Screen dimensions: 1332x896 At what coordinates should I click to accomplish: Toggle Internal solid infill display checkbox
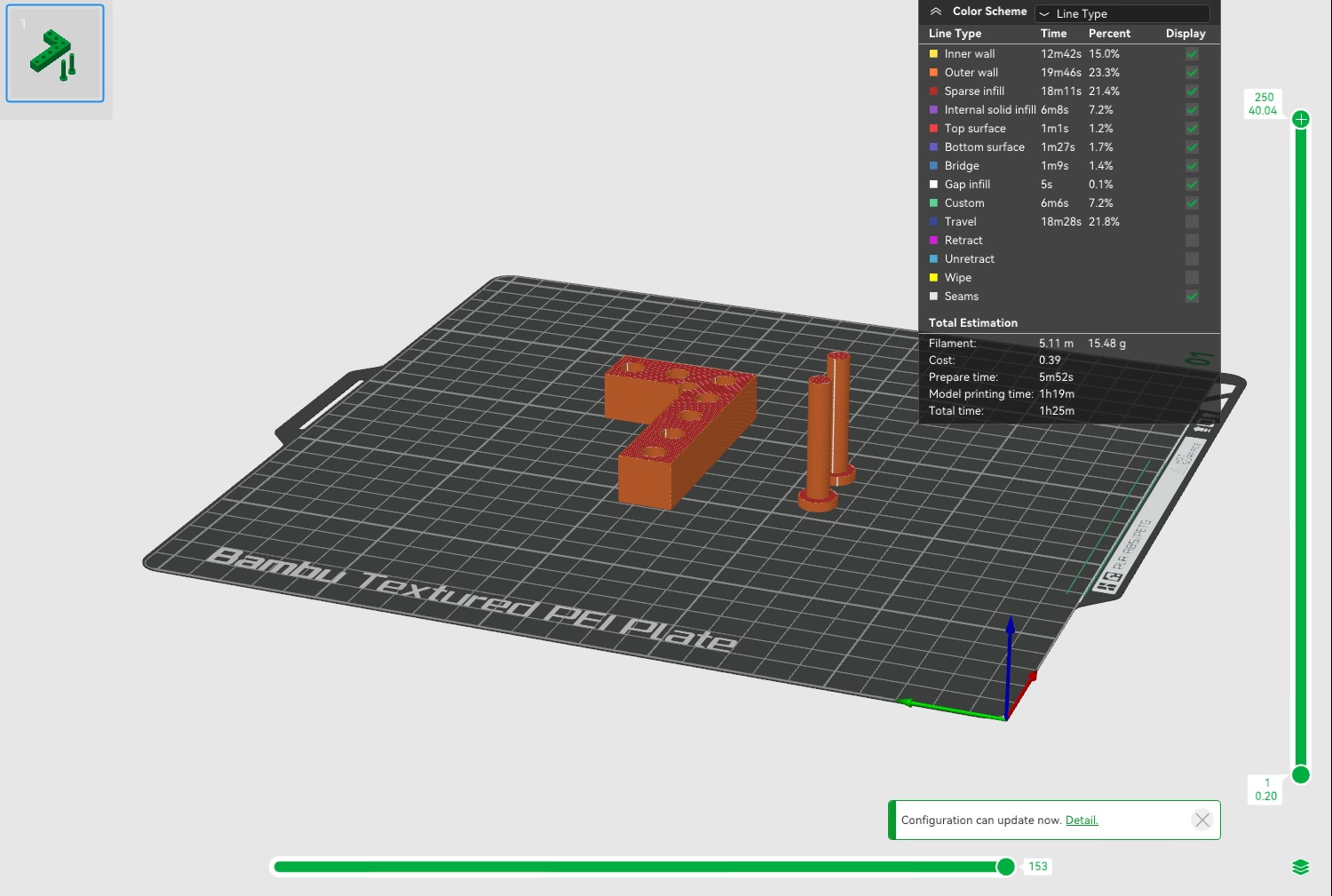tap(1192, 110)
